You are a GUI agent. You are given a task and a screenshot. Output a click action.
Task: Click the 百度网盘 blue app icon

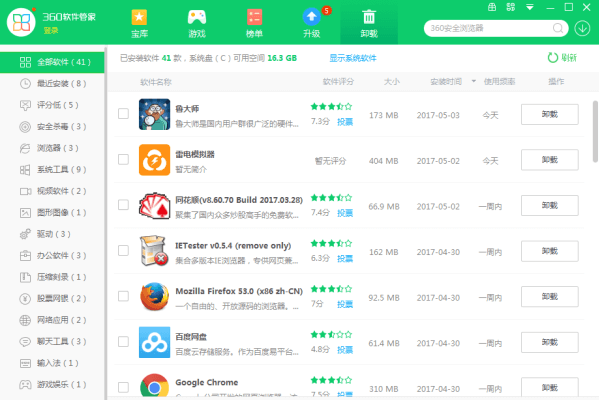click(x=154, y=342)
